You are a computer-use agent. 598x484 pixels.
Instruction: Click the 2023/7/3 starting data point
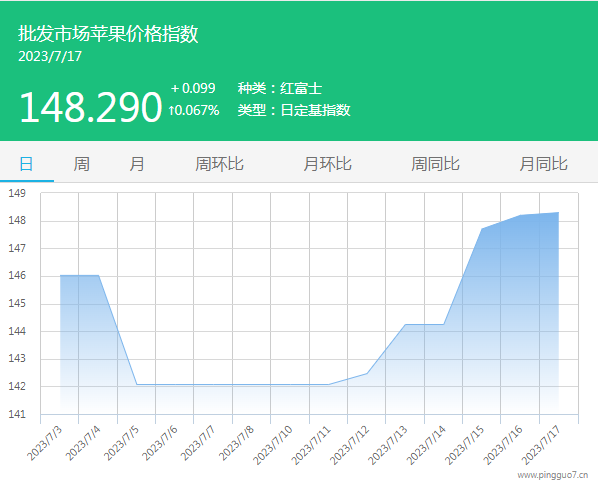pyautogui.click(x=60, y=275)
